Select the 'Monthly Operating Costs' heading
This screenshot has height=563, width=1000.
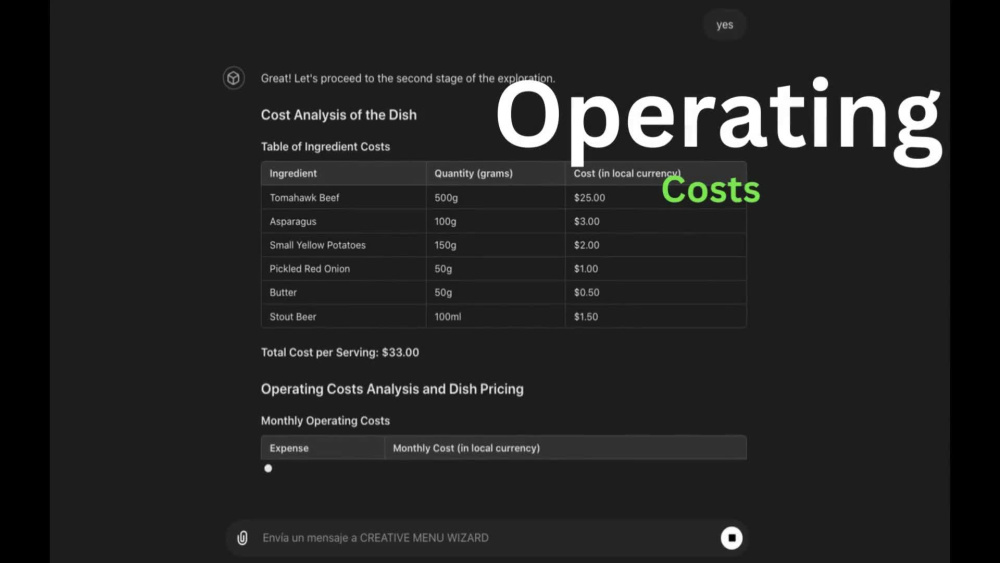[x=325, y=421]
